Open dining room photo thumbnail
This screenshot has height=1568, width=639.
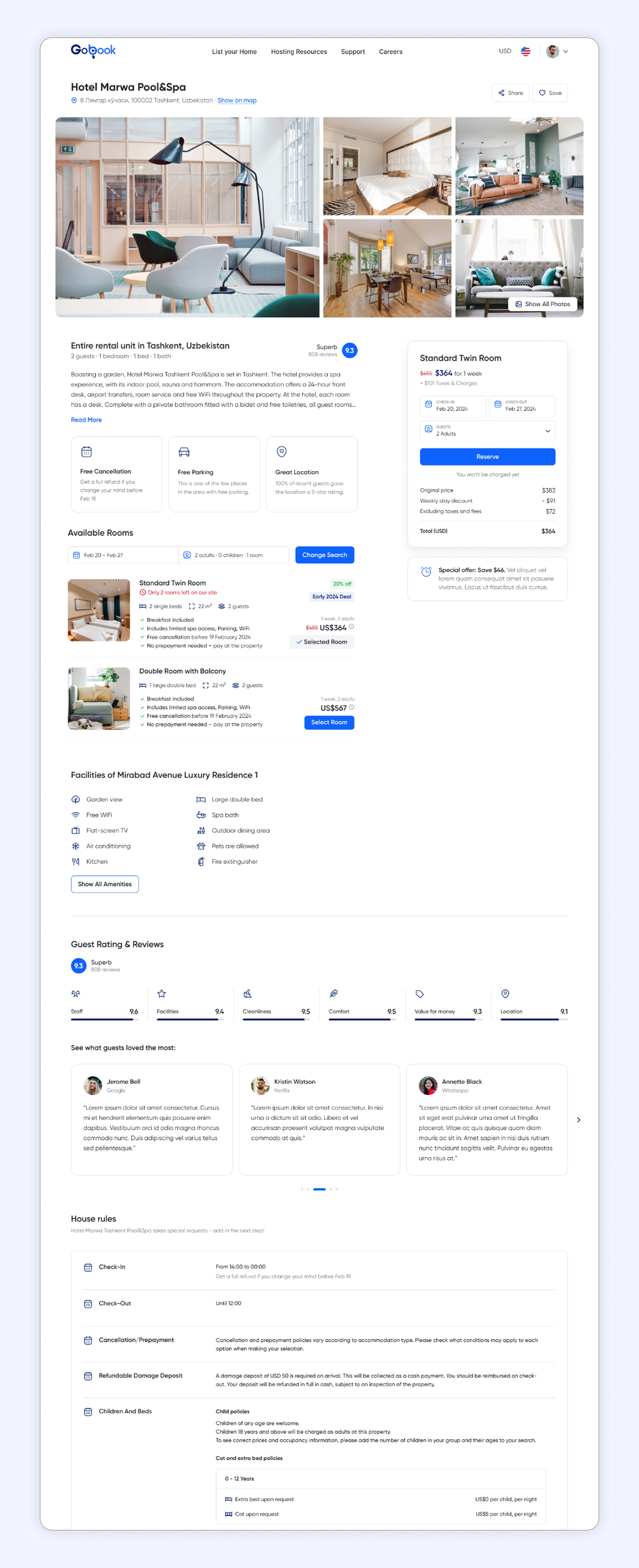(387, 268)
